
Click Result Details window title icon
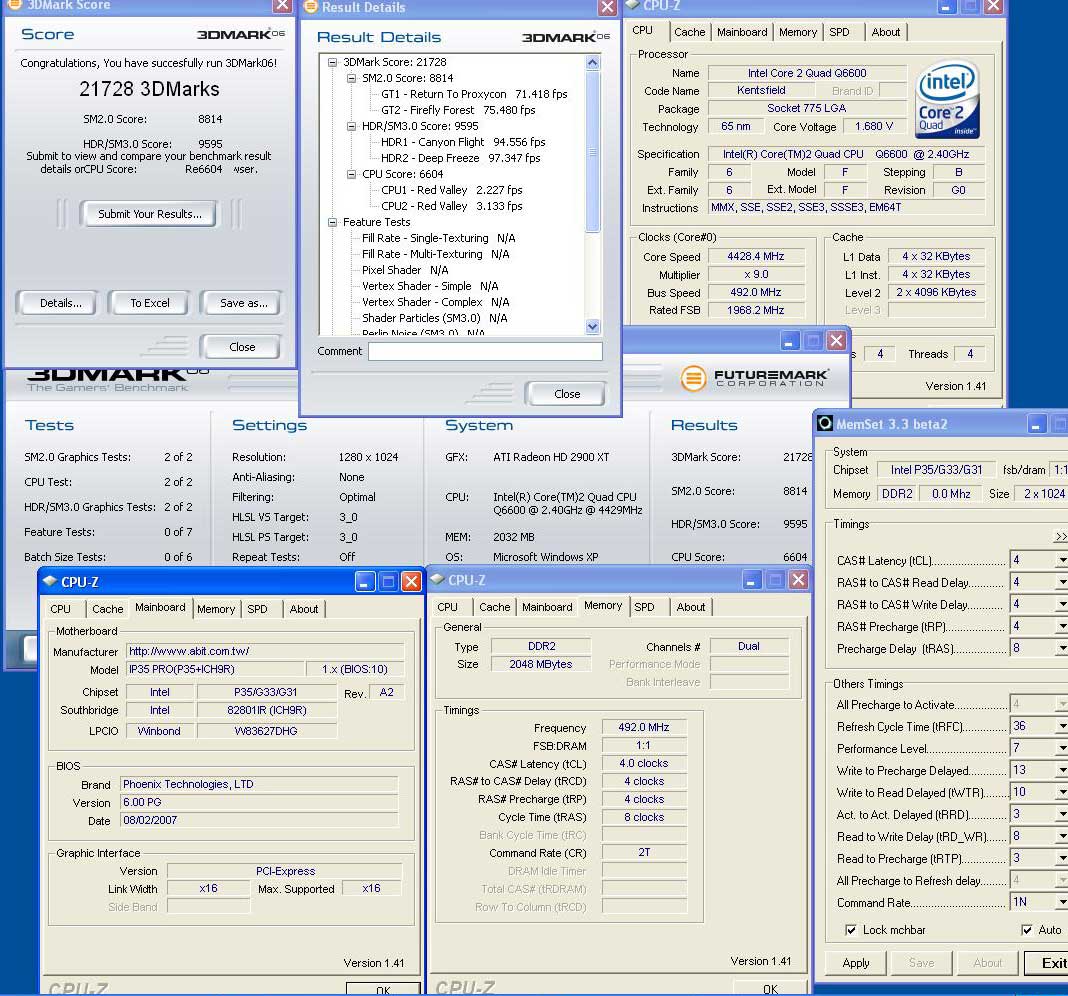click(x=311, y=7)
